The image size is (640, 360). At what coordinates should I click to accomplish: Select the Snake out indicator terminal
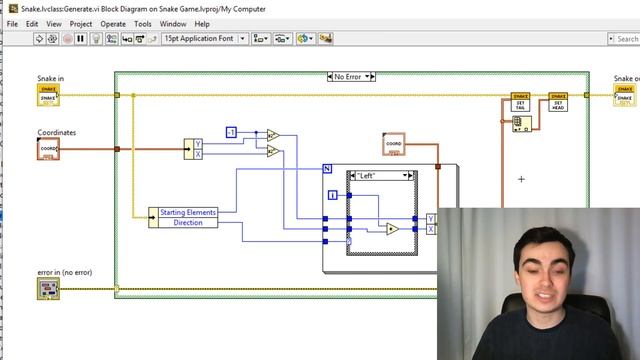[x=624, y=95]
